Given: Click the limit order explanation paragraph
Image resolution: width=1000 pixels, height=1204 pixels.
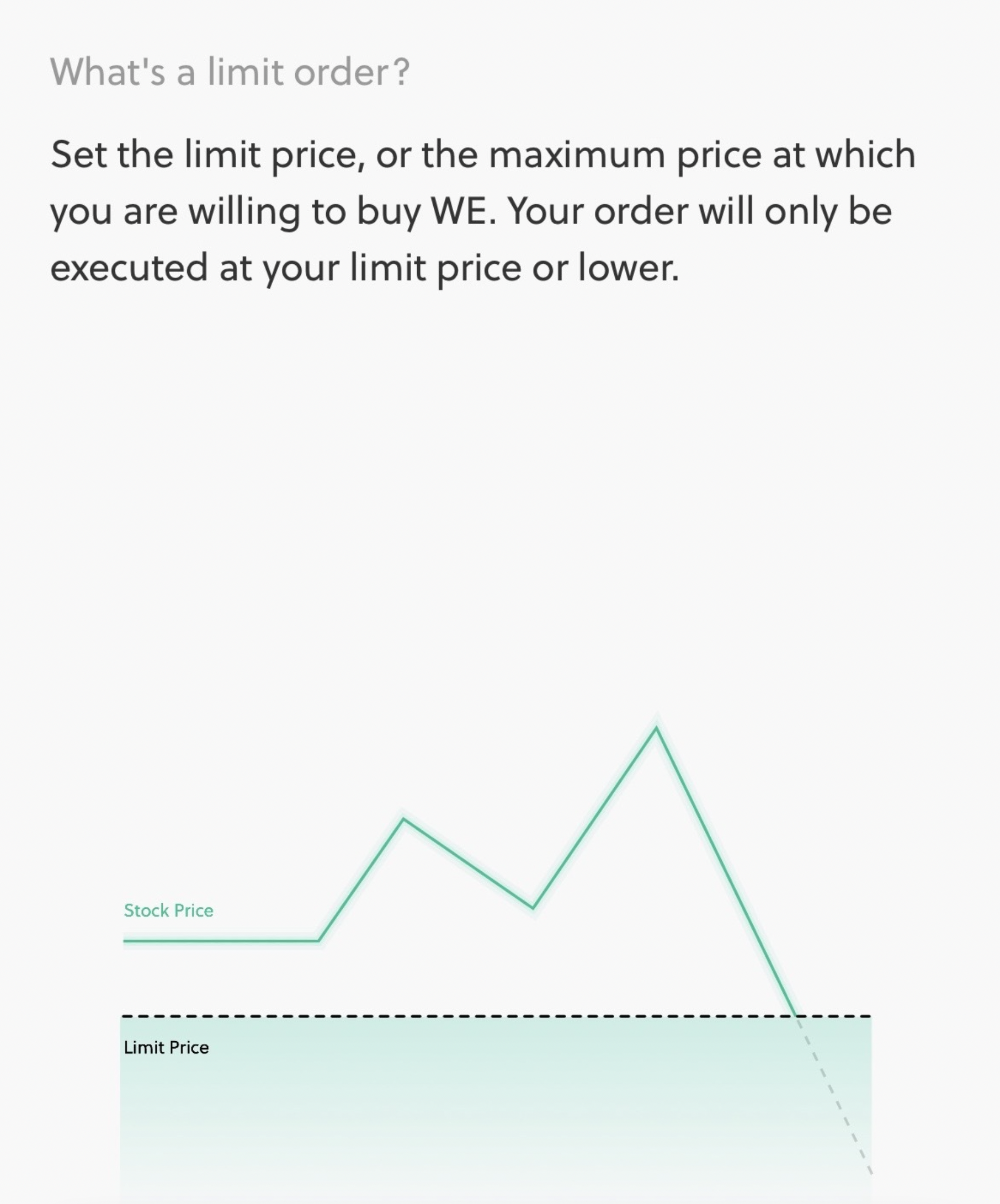Looking at the screenshot, I should (x=483, y=211).
